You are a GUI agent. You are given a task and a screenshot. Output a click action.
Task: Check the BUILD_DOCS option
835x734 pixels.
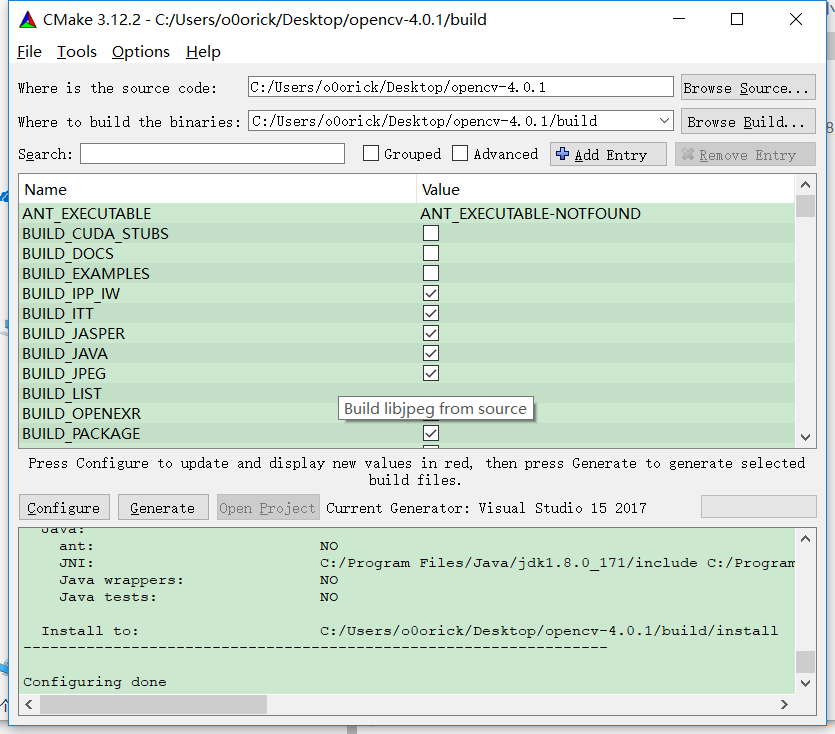pyautogui.click(x=431, y=253)
